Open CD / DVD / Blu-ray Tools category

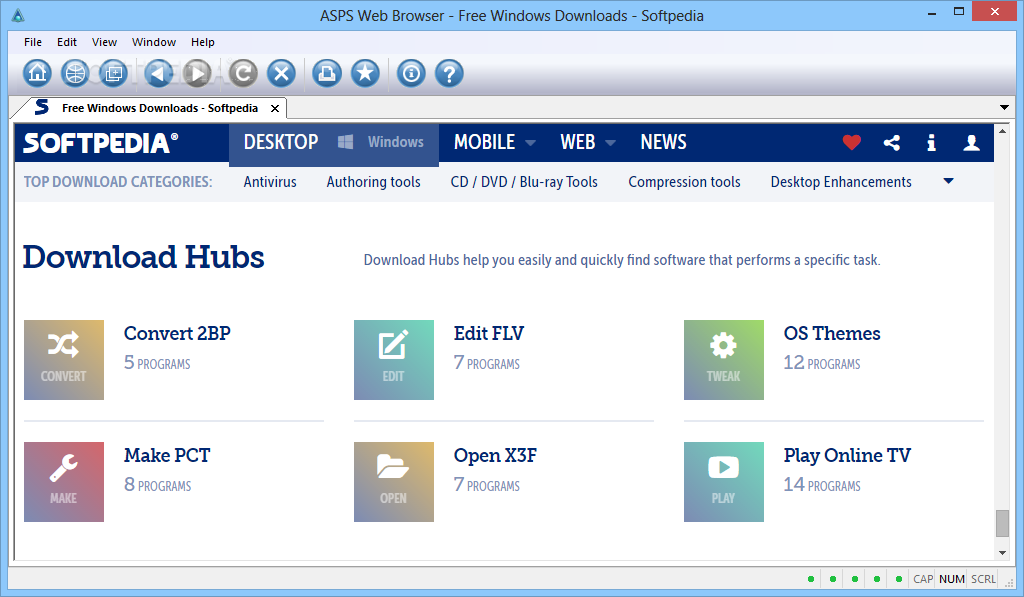point(524,182)
